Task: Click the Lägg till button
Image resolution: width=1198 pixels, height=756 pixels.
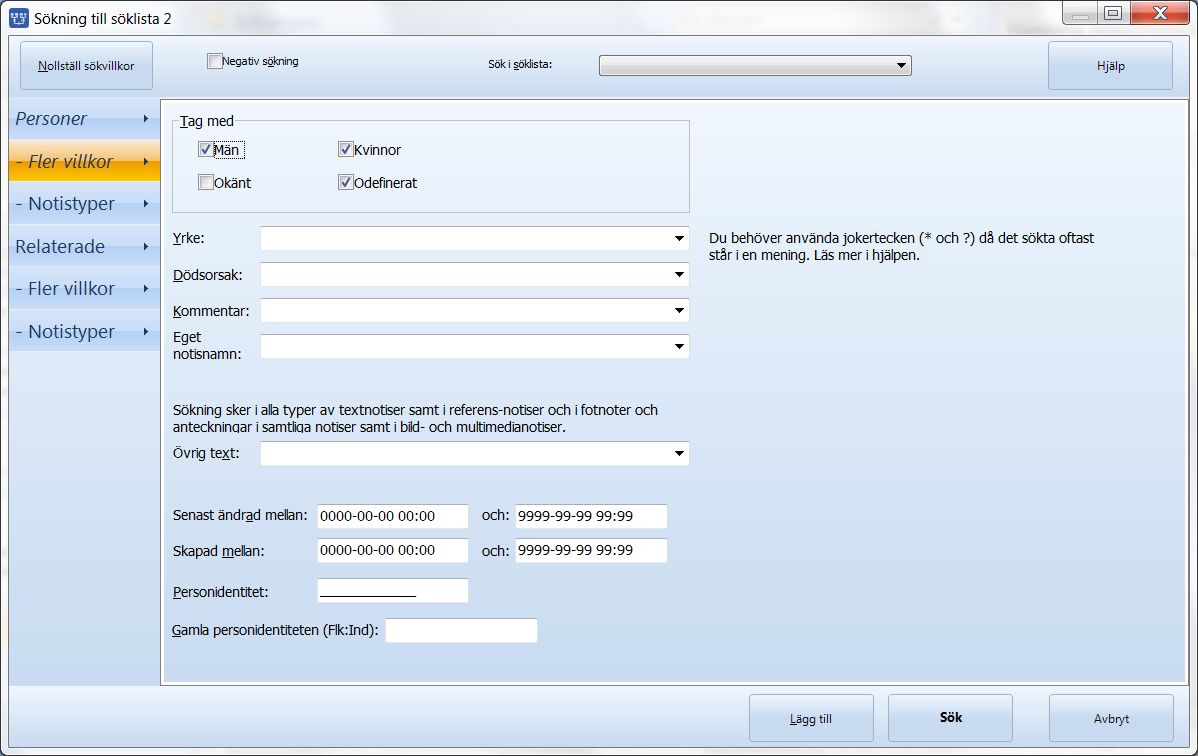Action: 811,719
